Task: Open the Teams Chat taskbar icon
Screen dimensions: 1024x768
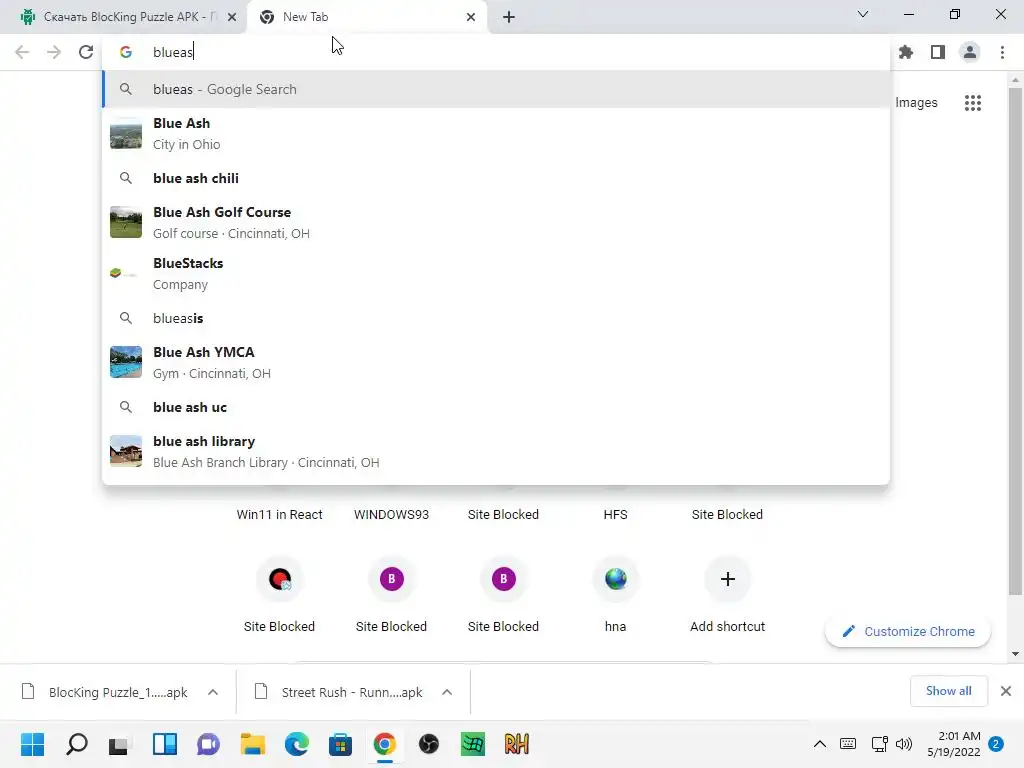Action: tap(208, 744)
